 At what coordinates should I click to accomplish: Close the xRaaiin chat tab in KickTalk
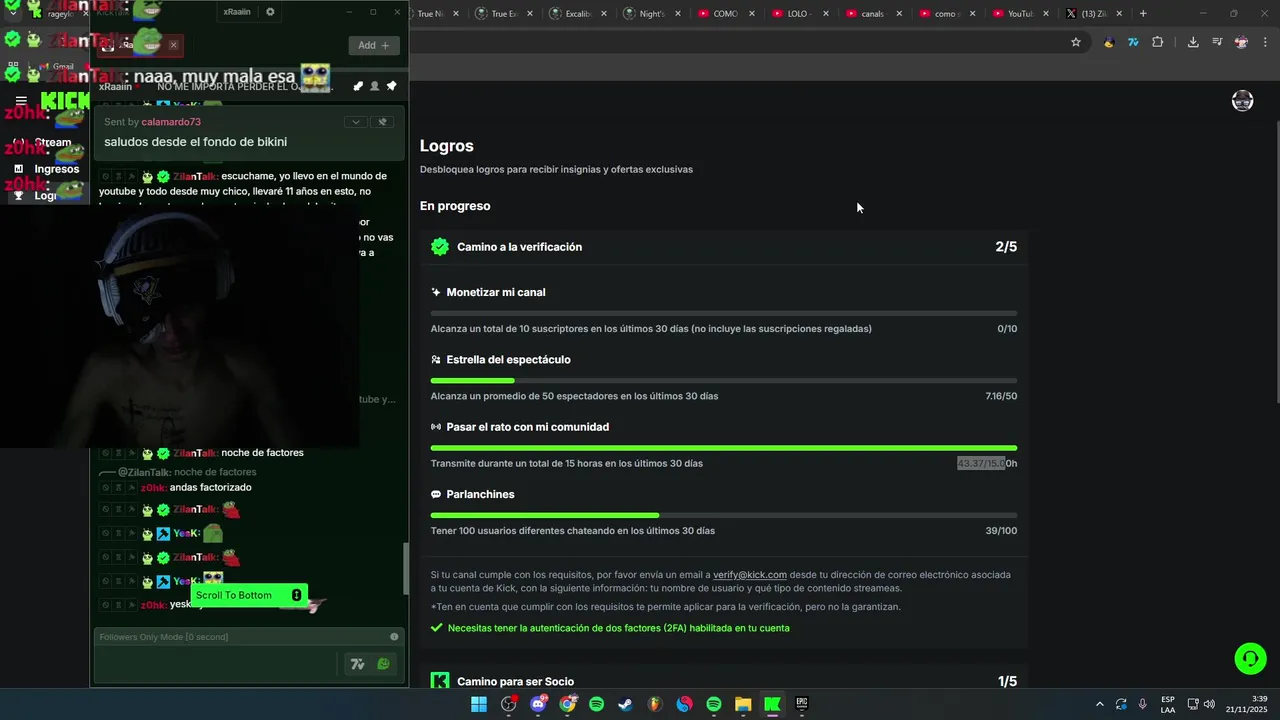click(173, 45)
